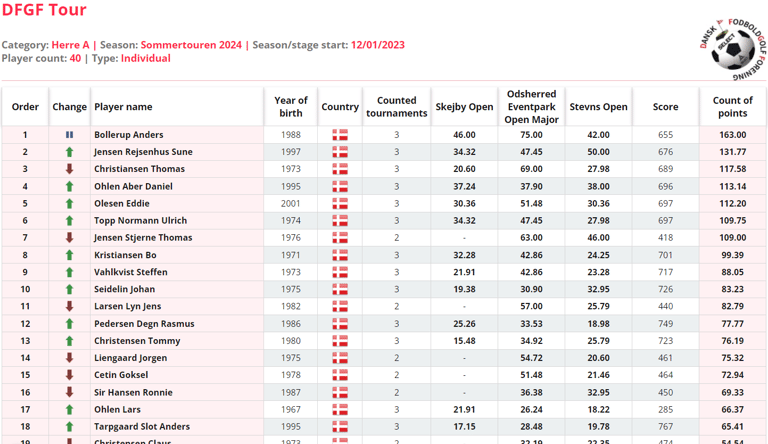
Task: Select player name Topp Normann Ulrich
Action: click(x=141, y=221)
